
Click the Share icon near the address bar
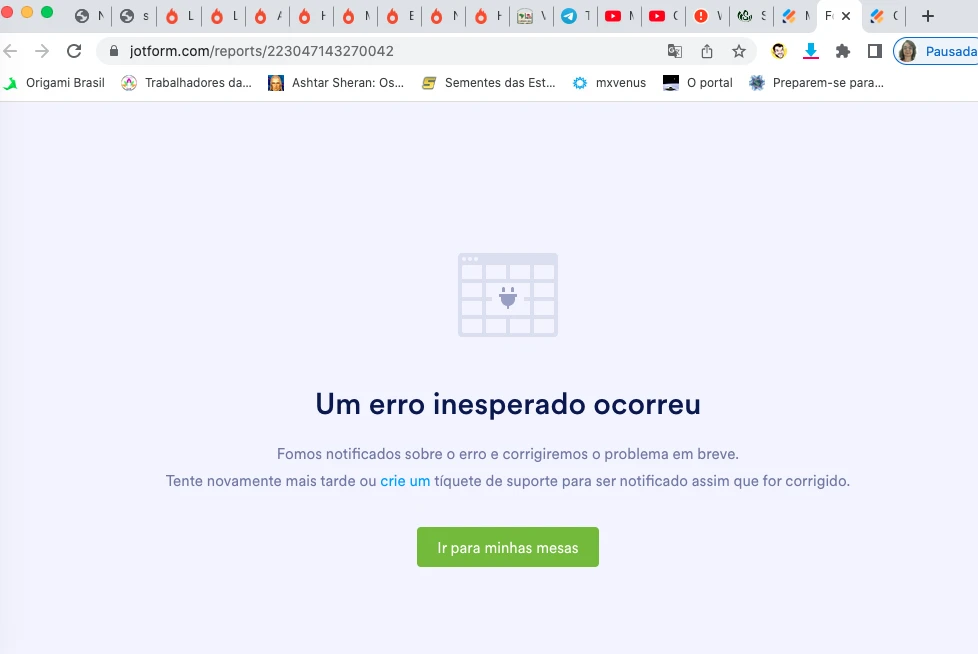[707, 50]
